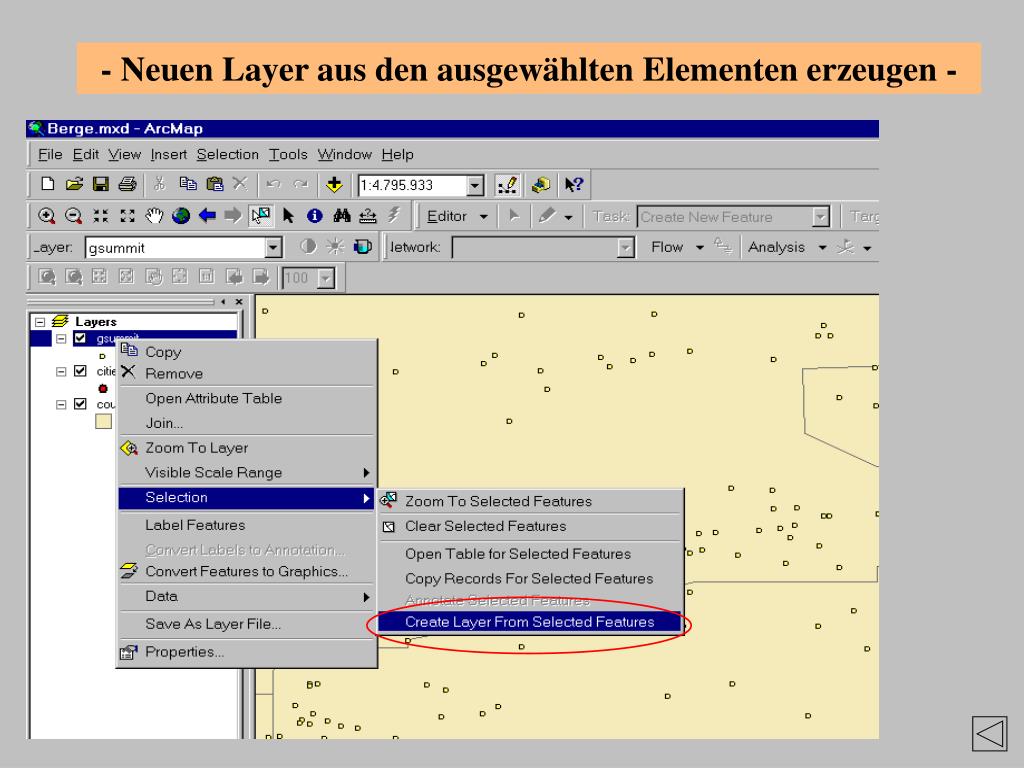Open the Window menu

344,155
